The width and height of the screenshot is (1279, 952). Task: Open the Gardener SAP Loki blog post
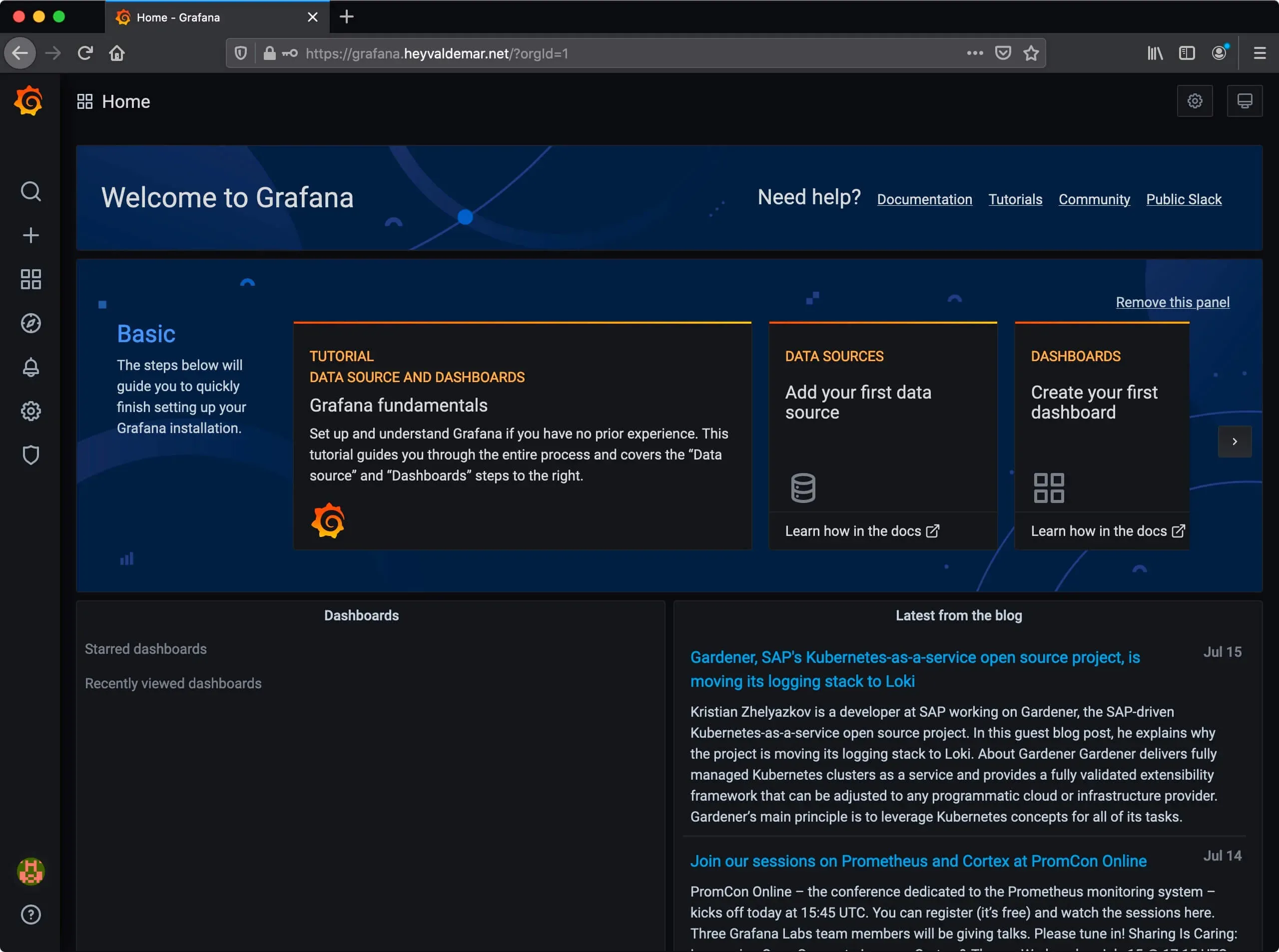915,669
